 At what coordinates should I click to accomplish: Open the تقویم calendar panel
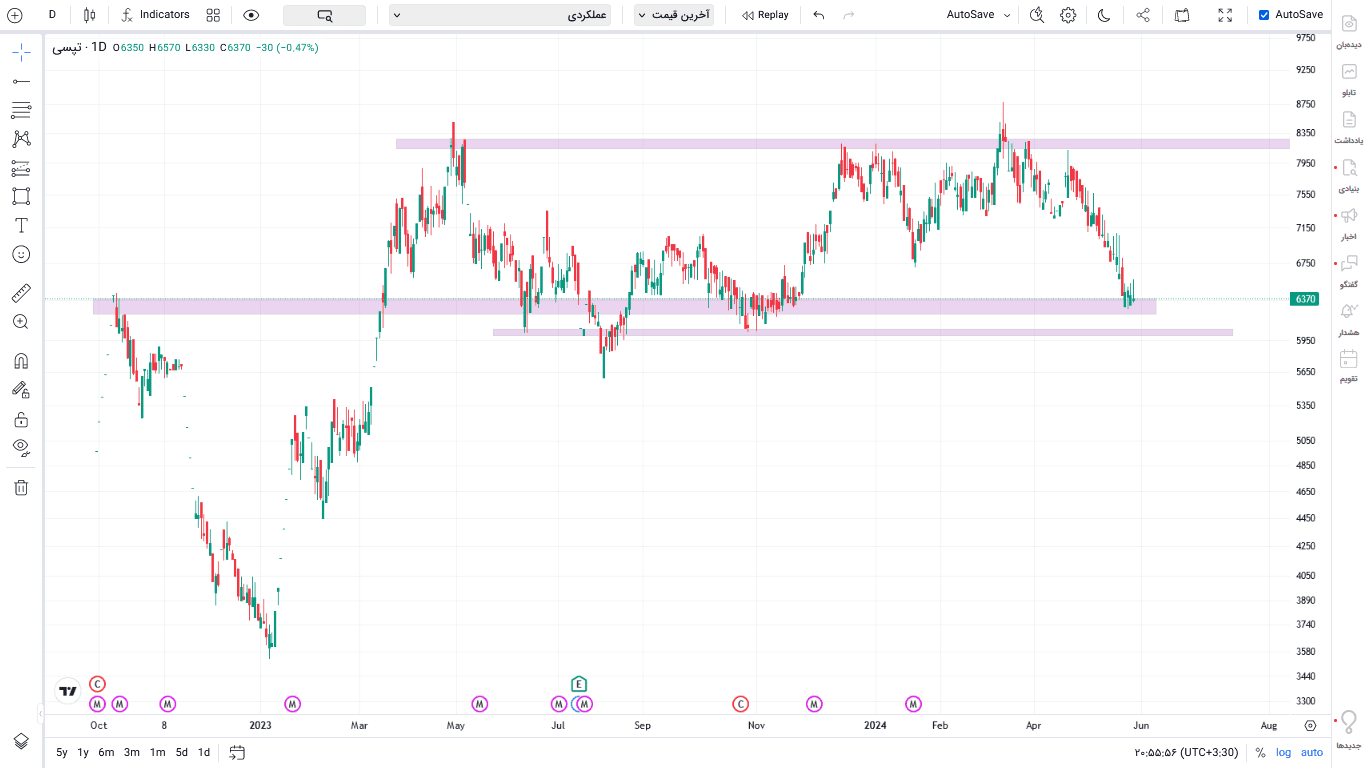pyautogui.click(x=1349, y=365)
